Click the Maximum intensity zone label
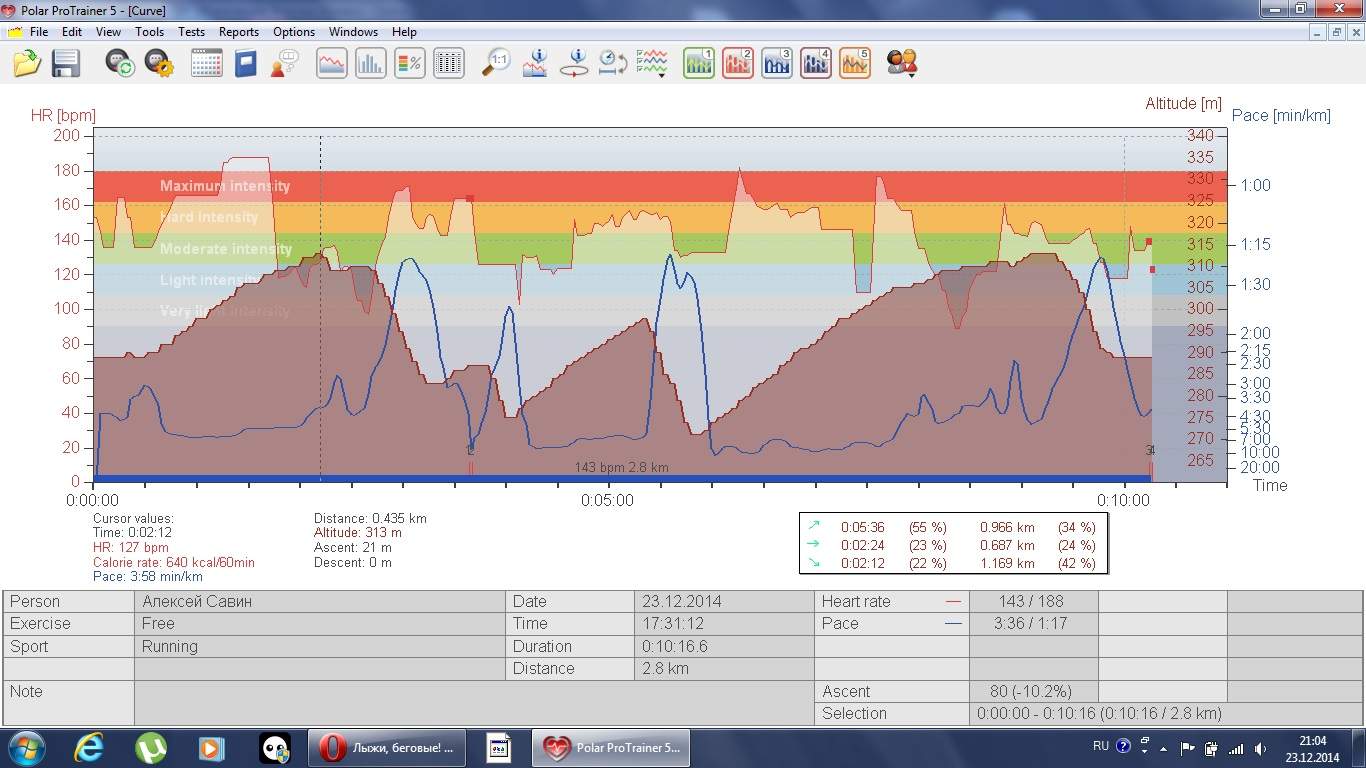The image size is (1366, 768). pos(225,186)
